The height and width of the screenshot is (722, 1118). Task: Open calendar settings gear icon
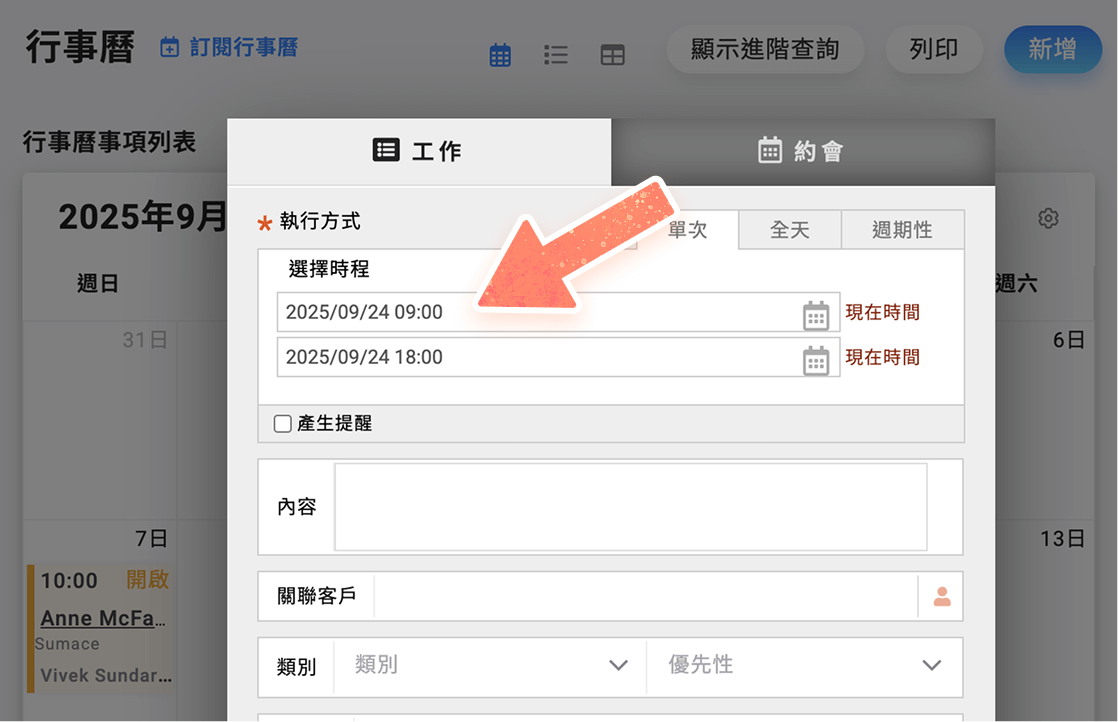tap(1048, 218)
